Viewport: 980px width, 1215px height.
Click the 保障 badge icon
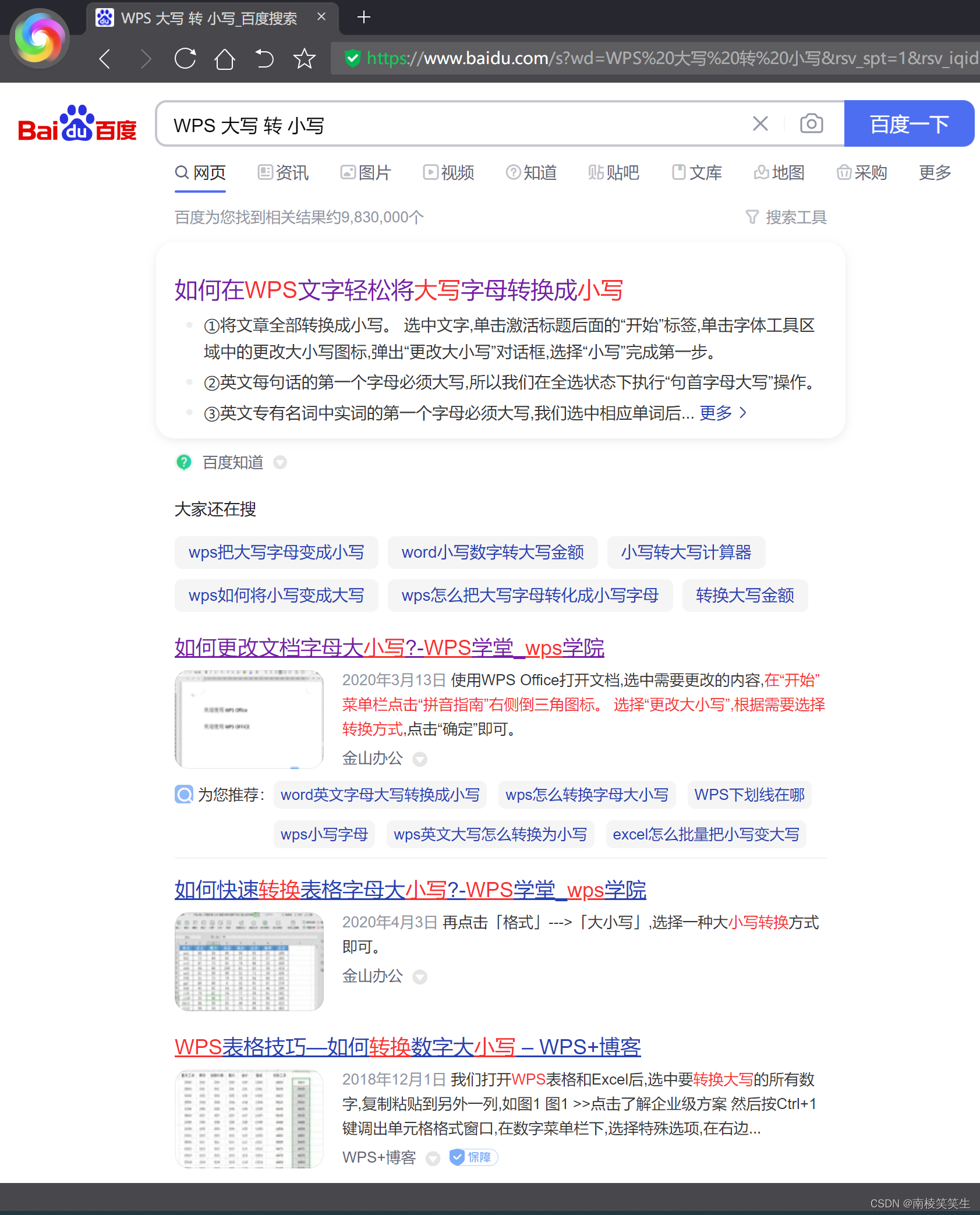point(473,1157)
